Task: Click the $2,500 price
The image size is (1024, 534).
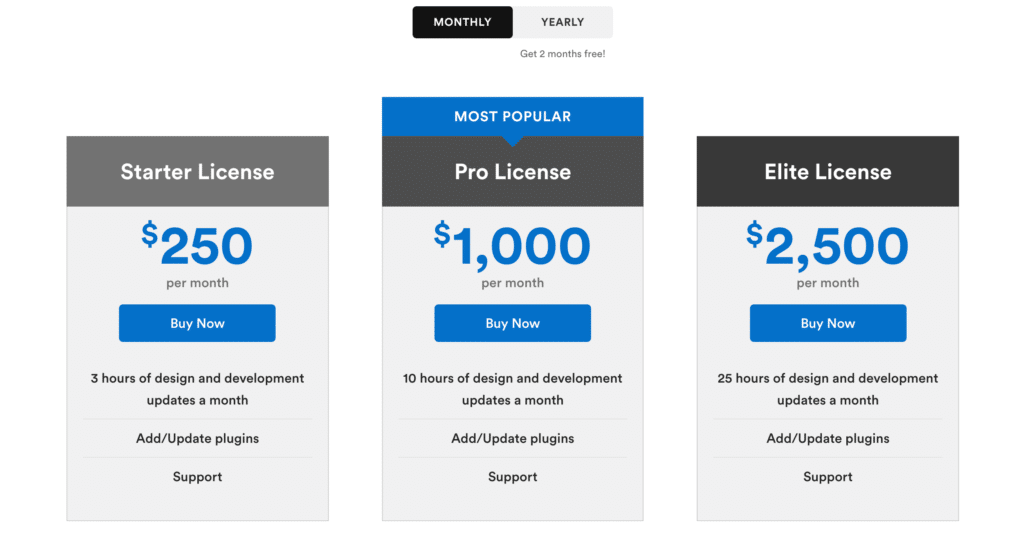Action: 827,245
